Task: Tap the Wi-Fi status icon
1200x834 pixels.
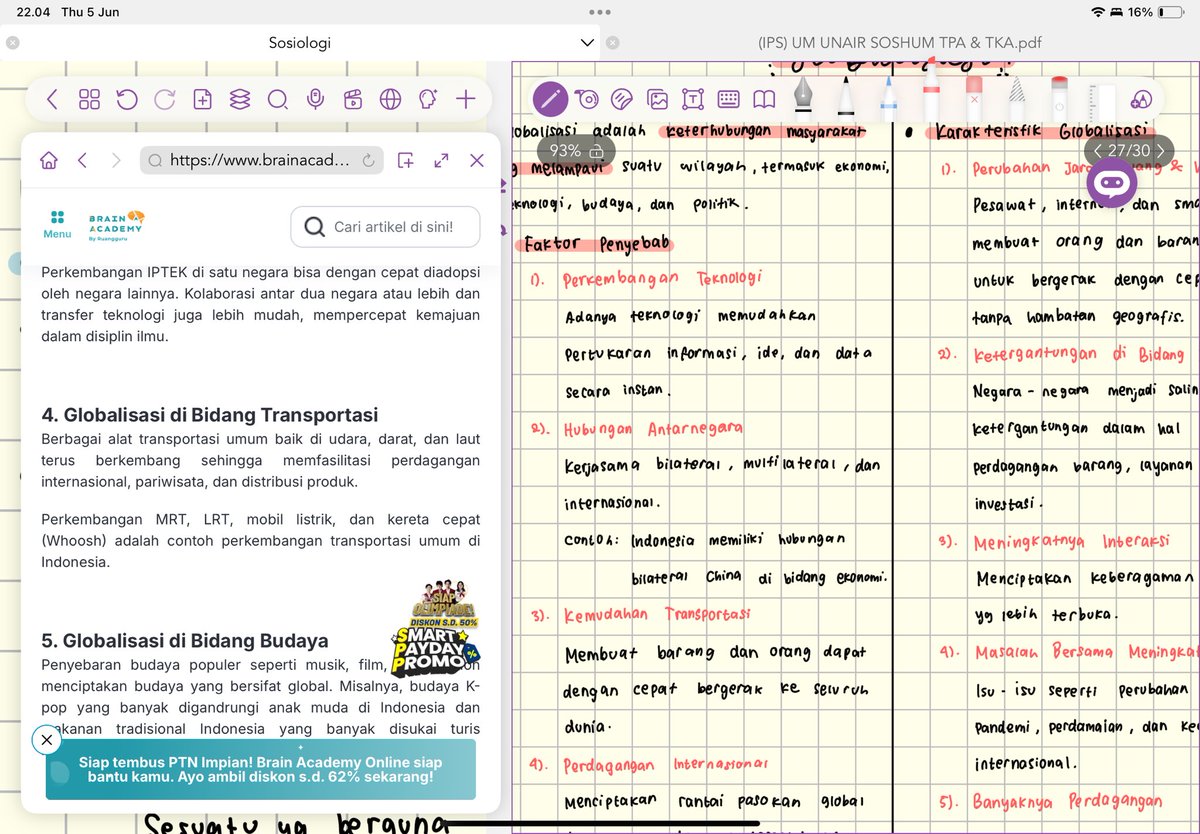Action: [x=1099, y=12]
